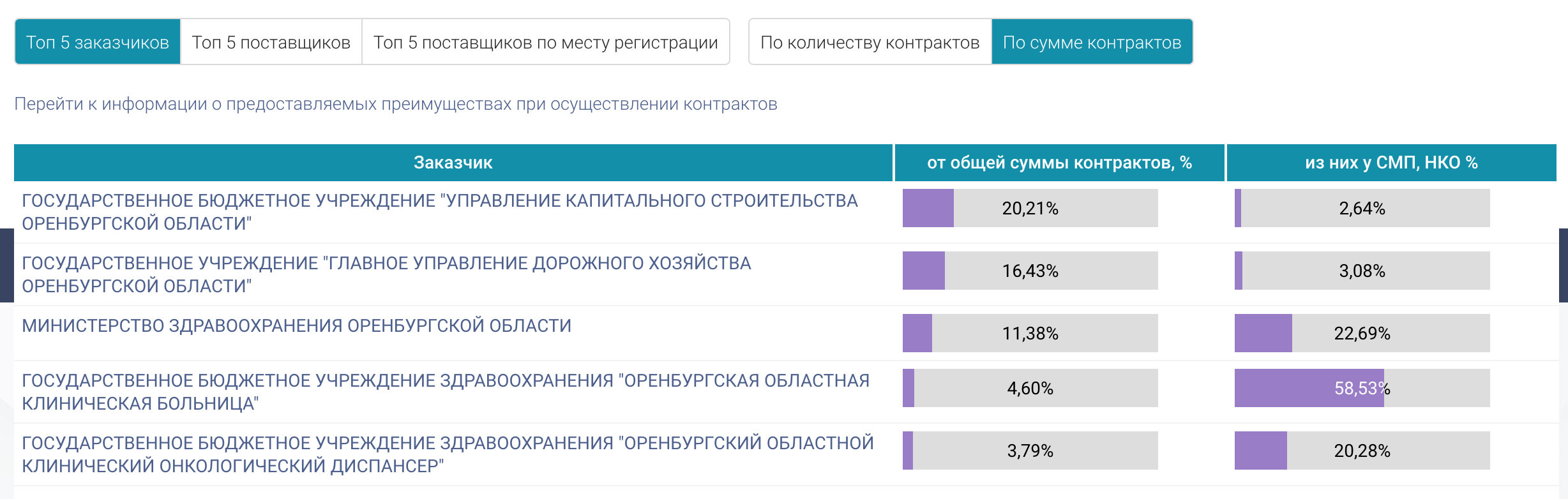Switch to 'Топ 5 поставщиков' tab

coord(271,42)
